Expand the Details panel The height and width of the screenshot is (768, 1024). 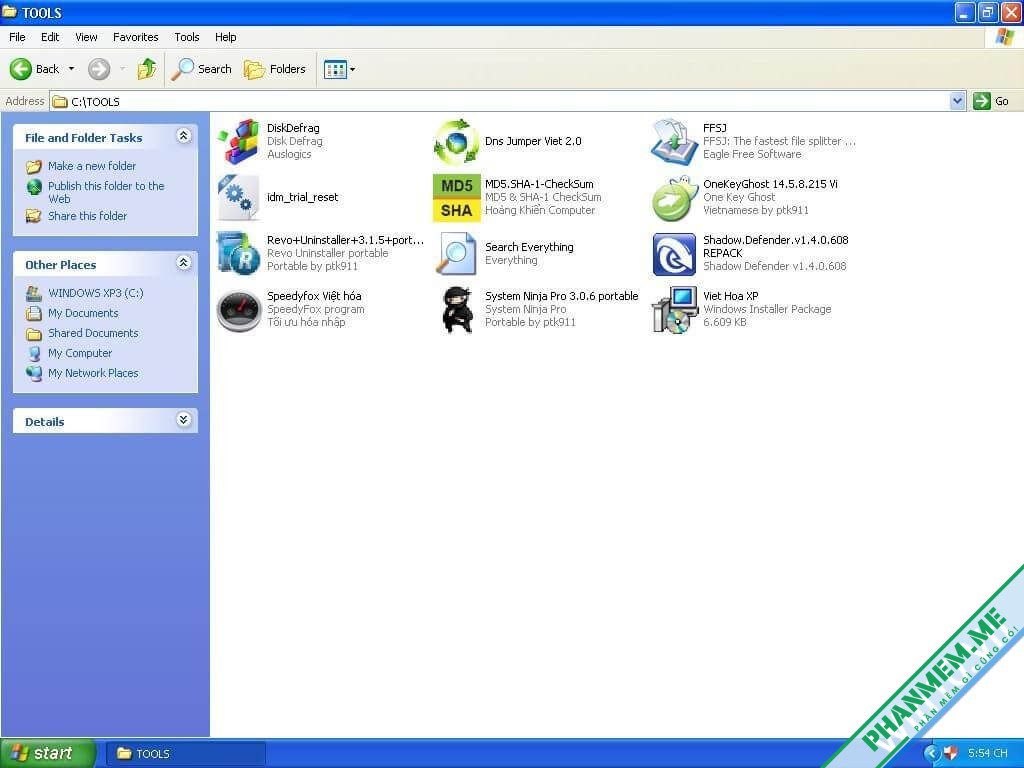184,420
